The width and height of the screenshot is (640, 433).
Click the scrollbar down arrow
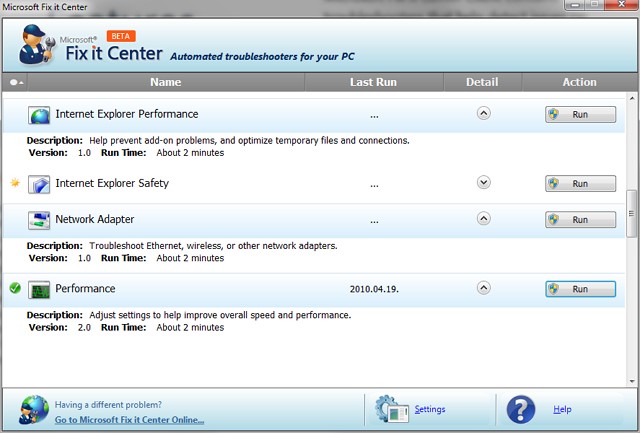632,382
